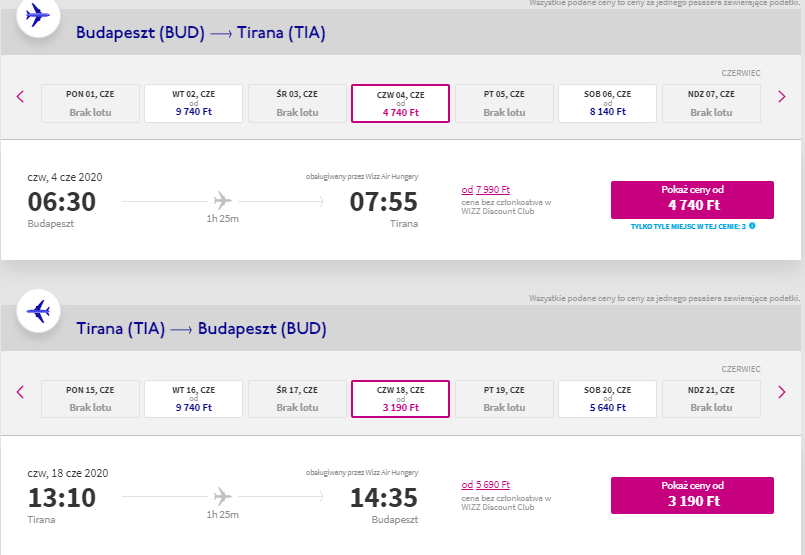The image size is (805, 555).
Task: Click the return flight plane icon badge
Action: [x=39, y=311]
